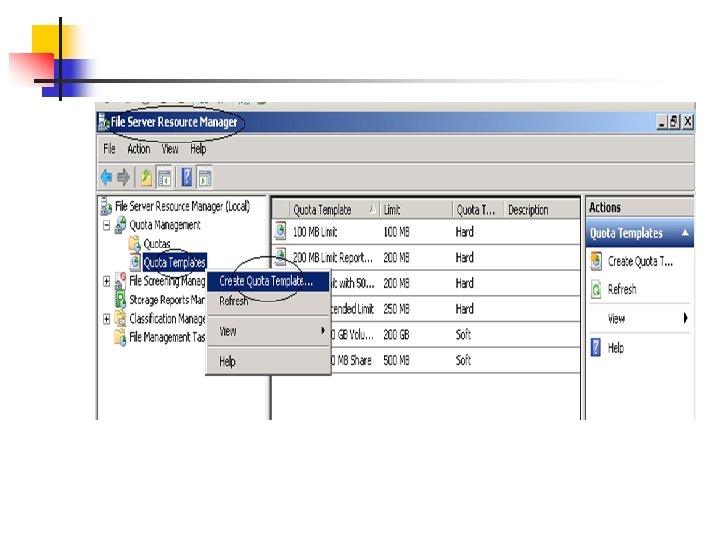Viewport: 720px width, 540px height.
Task: Sort by the Quota Template column header
Action: [x=335, y=210]
